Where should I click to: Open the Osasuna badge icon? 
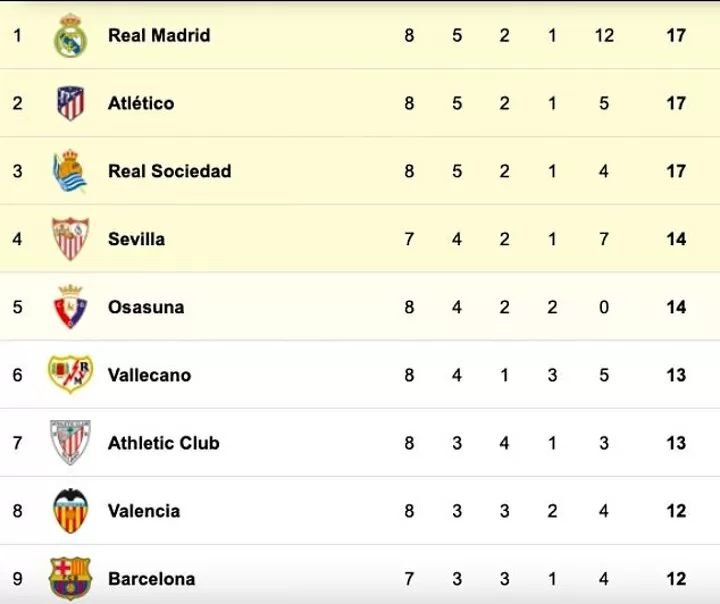pos(70,307)
